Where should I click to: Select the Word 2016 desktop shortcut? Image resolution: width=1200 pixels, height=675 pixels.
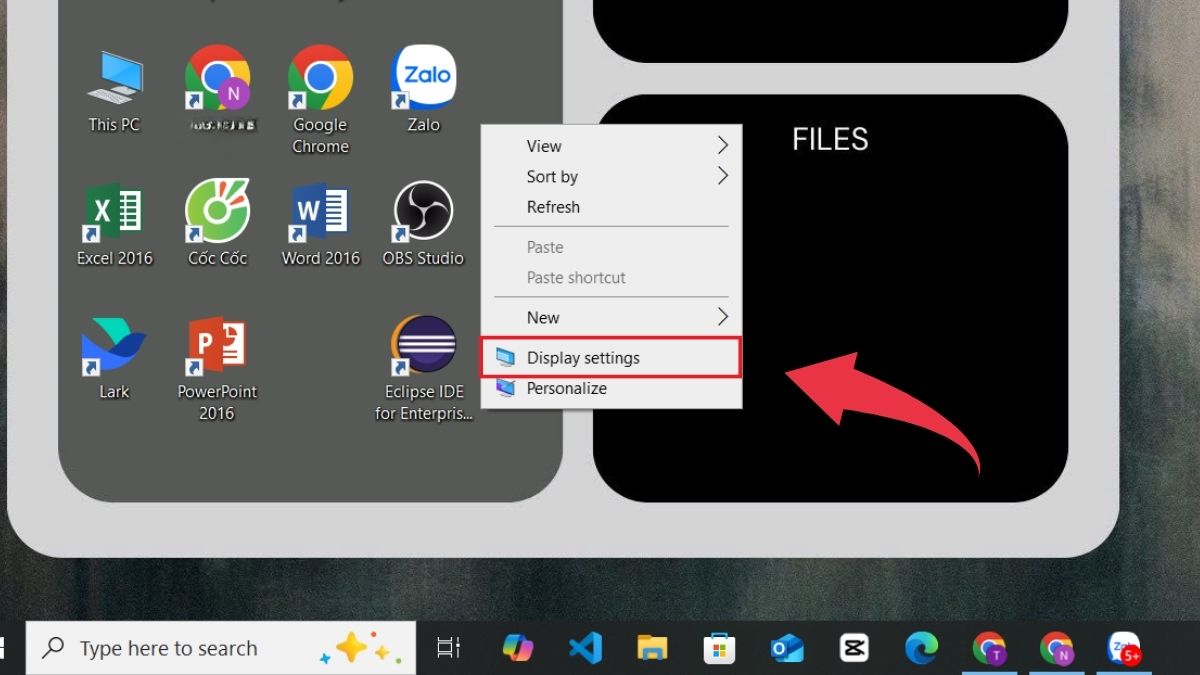pyautogui.click(x=320, y=225)
